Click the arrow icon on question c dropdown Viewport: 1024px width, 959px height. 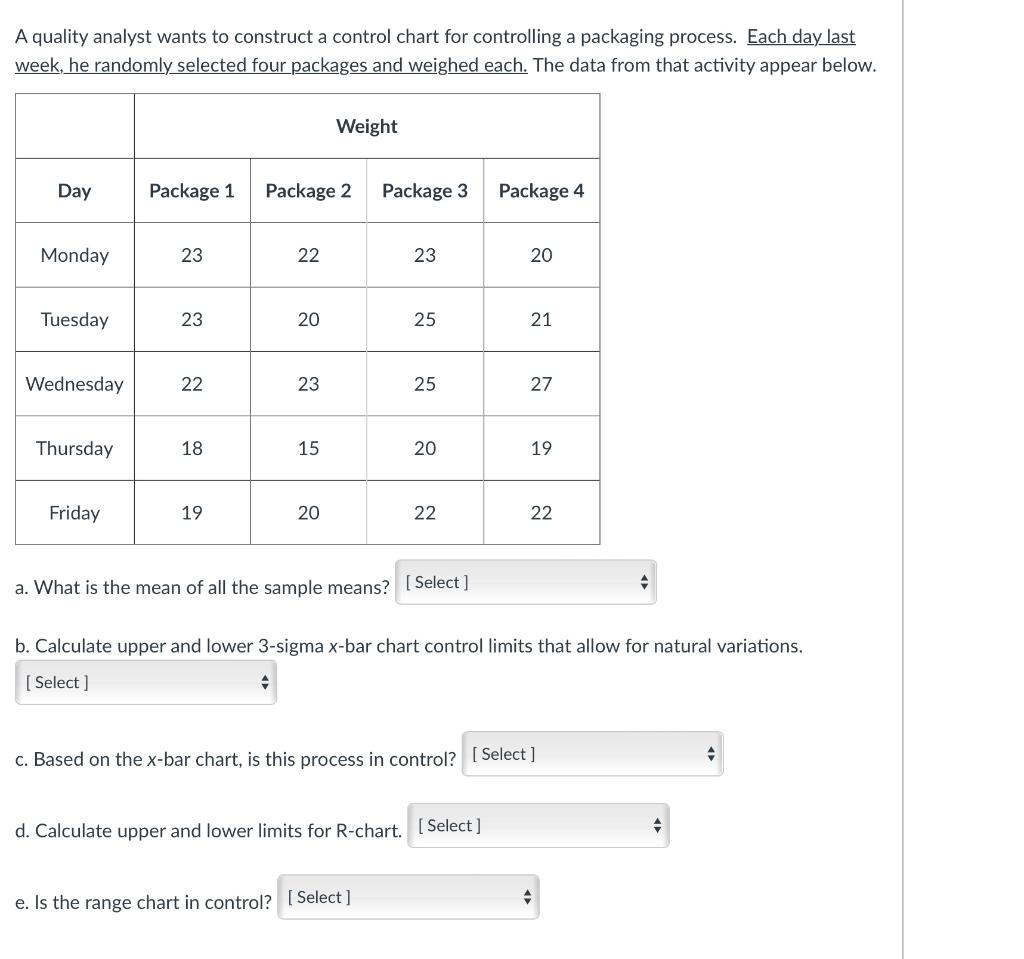[711, 753]
